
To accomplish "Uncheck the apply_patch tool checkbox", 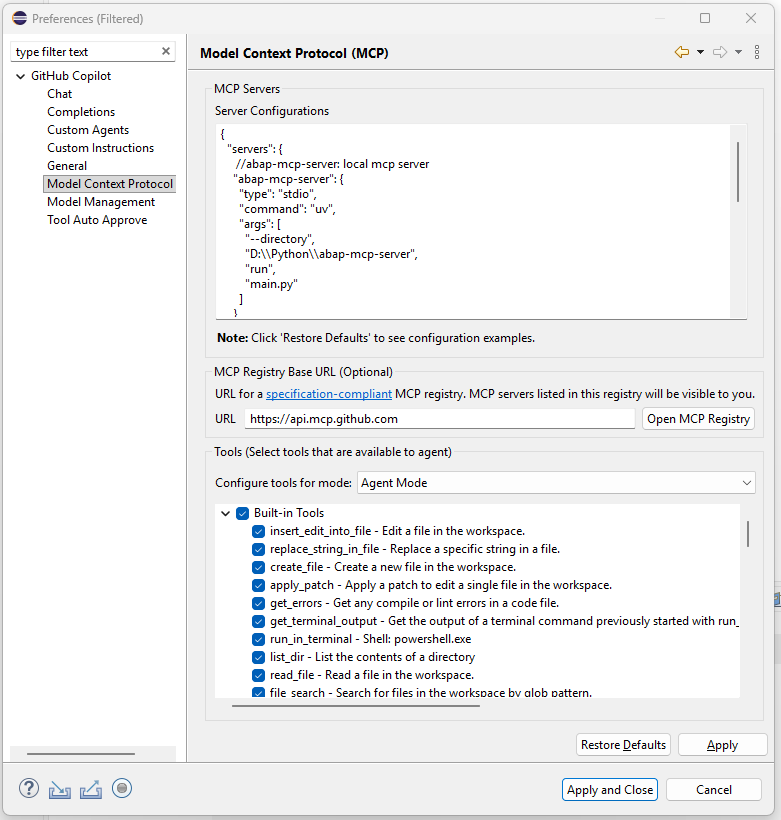I will pyautogui.click(x=258, y=585).
